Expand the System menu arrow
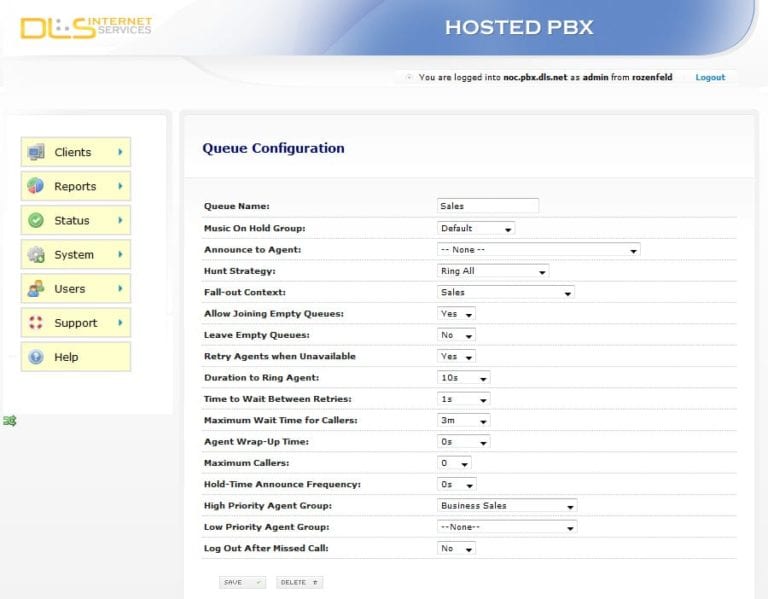Image resolution: width=768 pixels, height=599 pixels. (120, 254)
